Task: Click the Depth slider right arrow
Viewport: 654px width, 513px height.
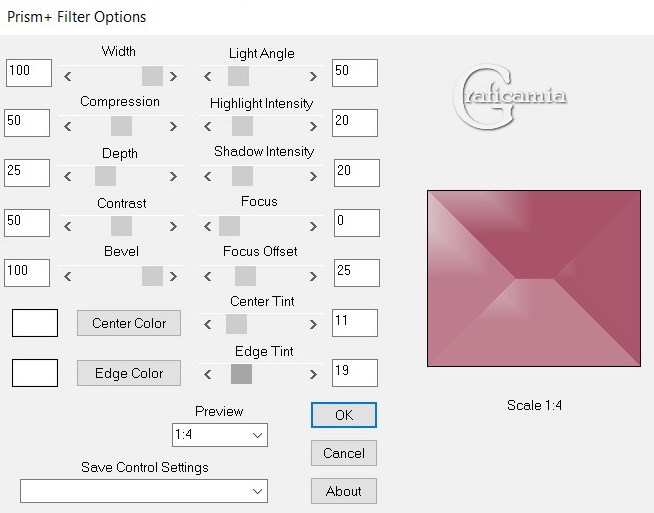Action: click(174, 176)
